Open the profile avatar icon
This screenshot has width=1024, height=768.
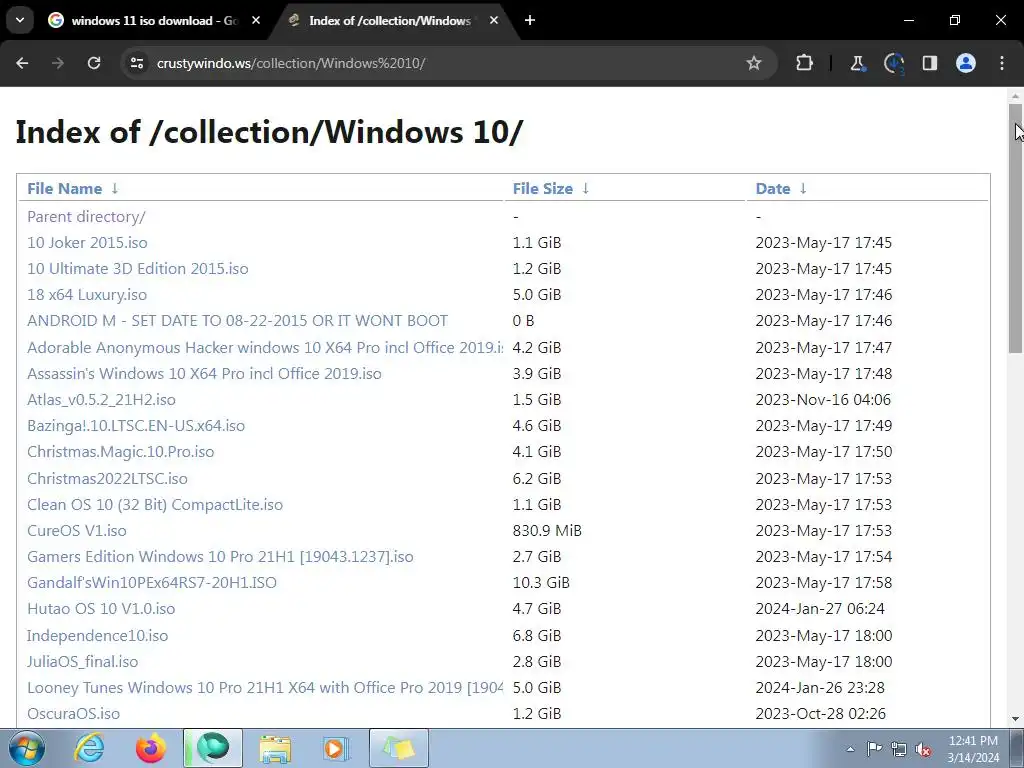(x=966, y=63)
